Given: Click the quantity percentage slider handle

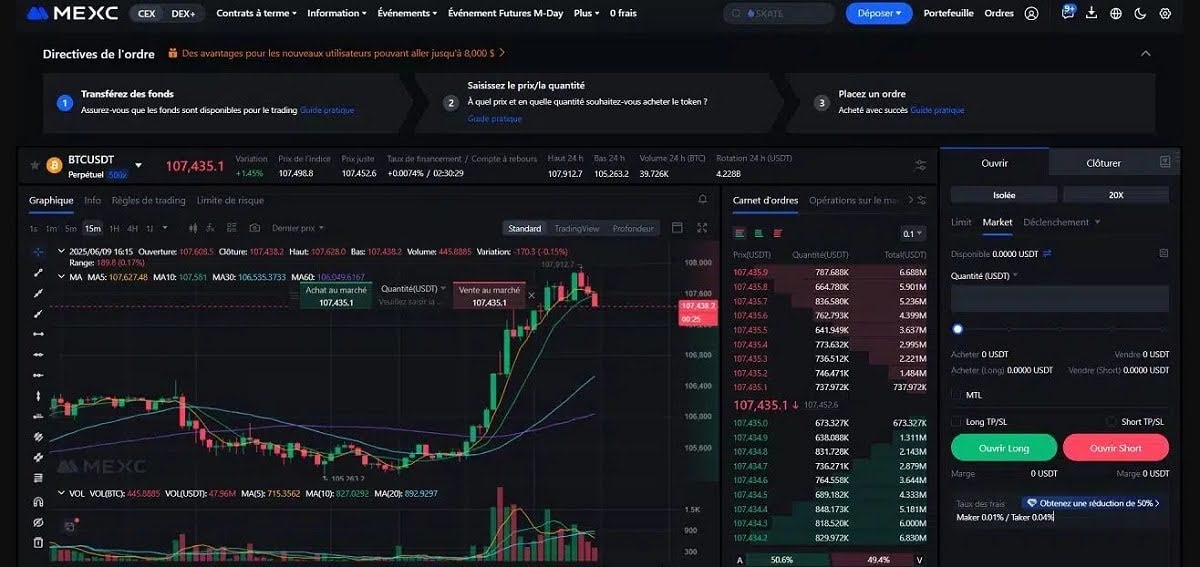Looking at the screenshot, I should (957, 328).
